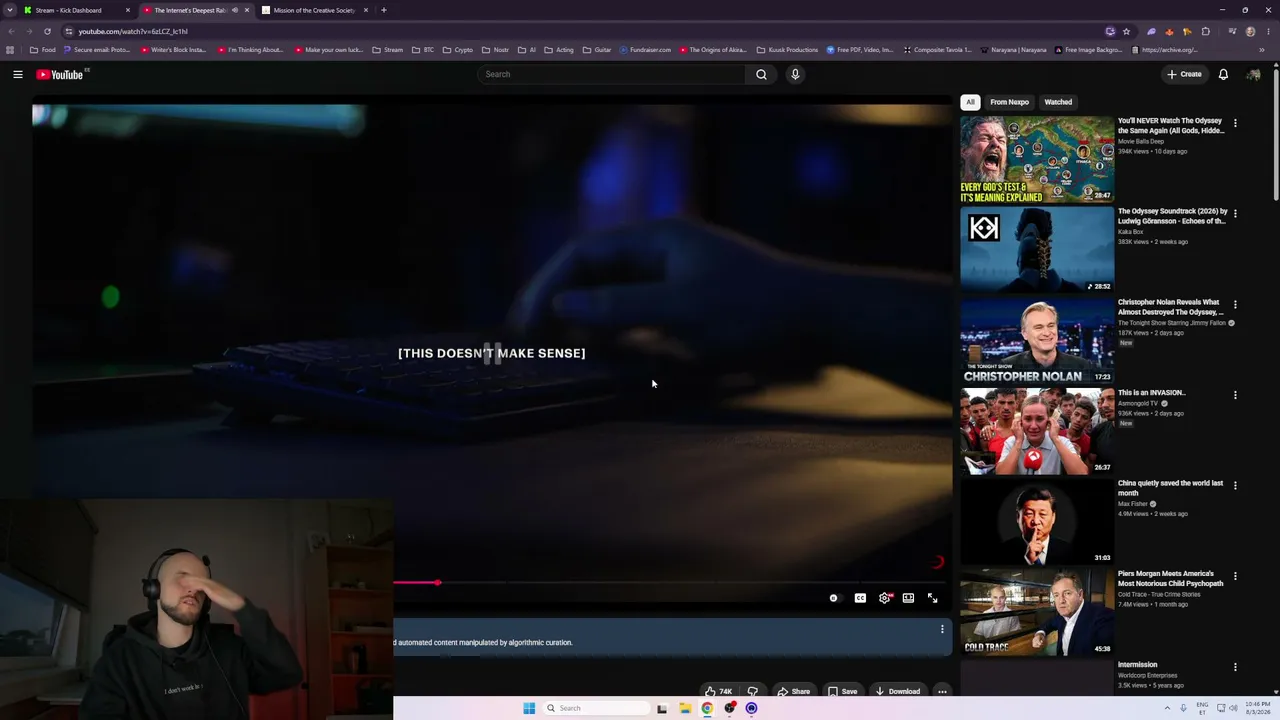Image resolution: width=1280 pixels, height=720 pixels.
Task: Bookmark this page with the star icon
Action: [x=1126, y=31]
